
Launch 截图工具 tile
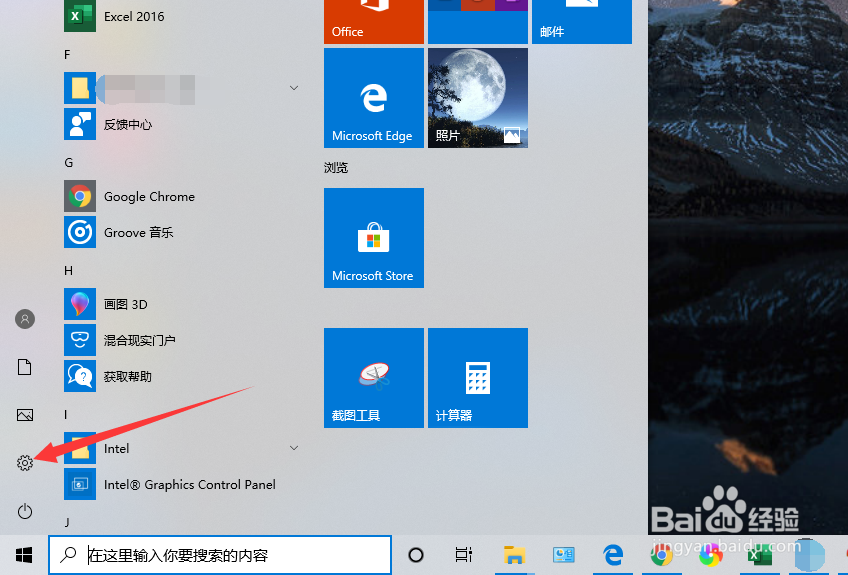374,378
